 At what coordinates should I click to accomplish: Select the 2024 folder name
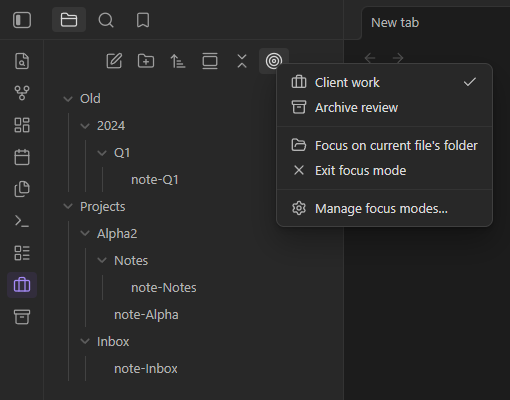[111, 126]
